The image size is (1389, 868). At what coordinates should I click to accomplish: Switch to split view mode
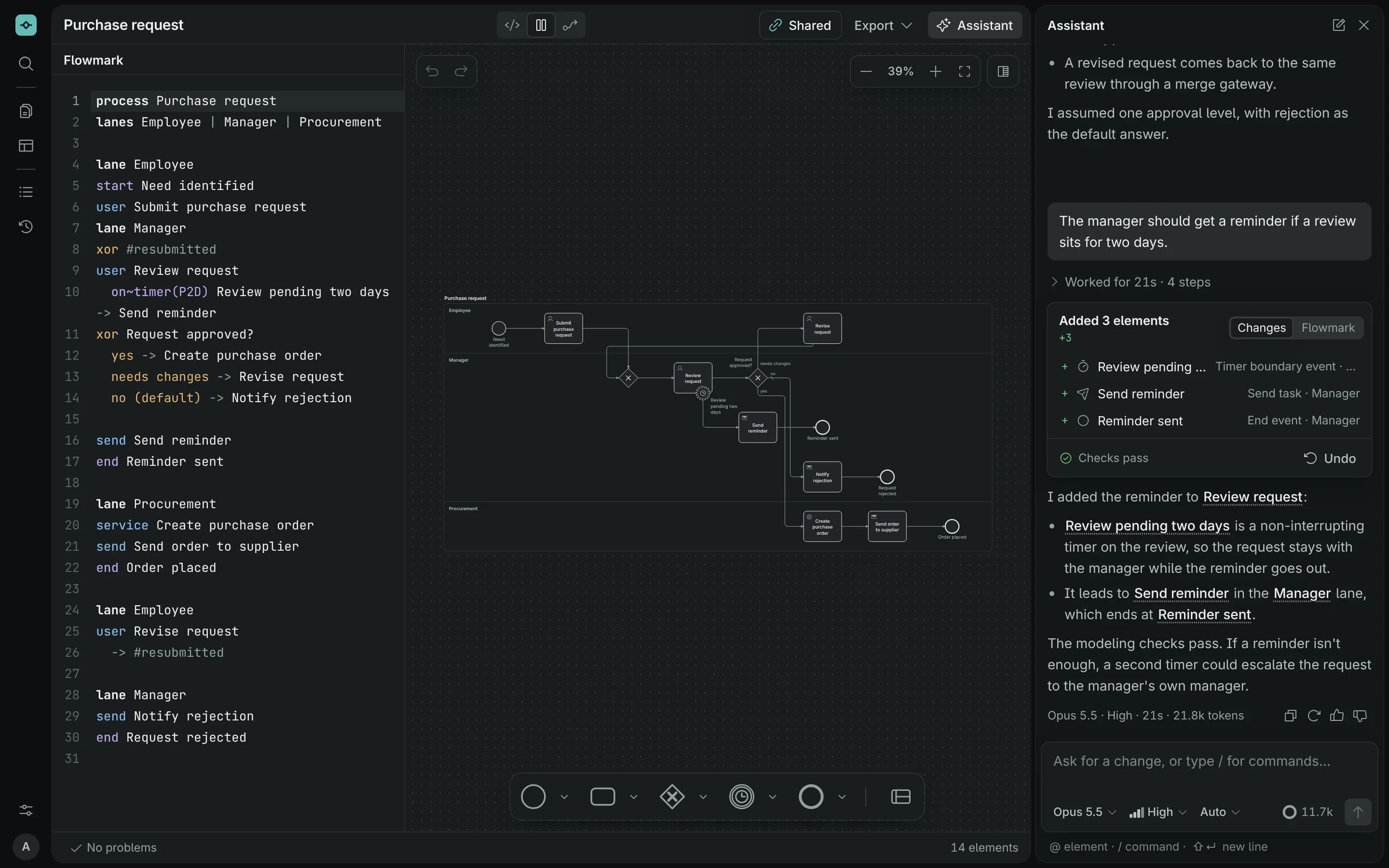[x=541, y=25]
